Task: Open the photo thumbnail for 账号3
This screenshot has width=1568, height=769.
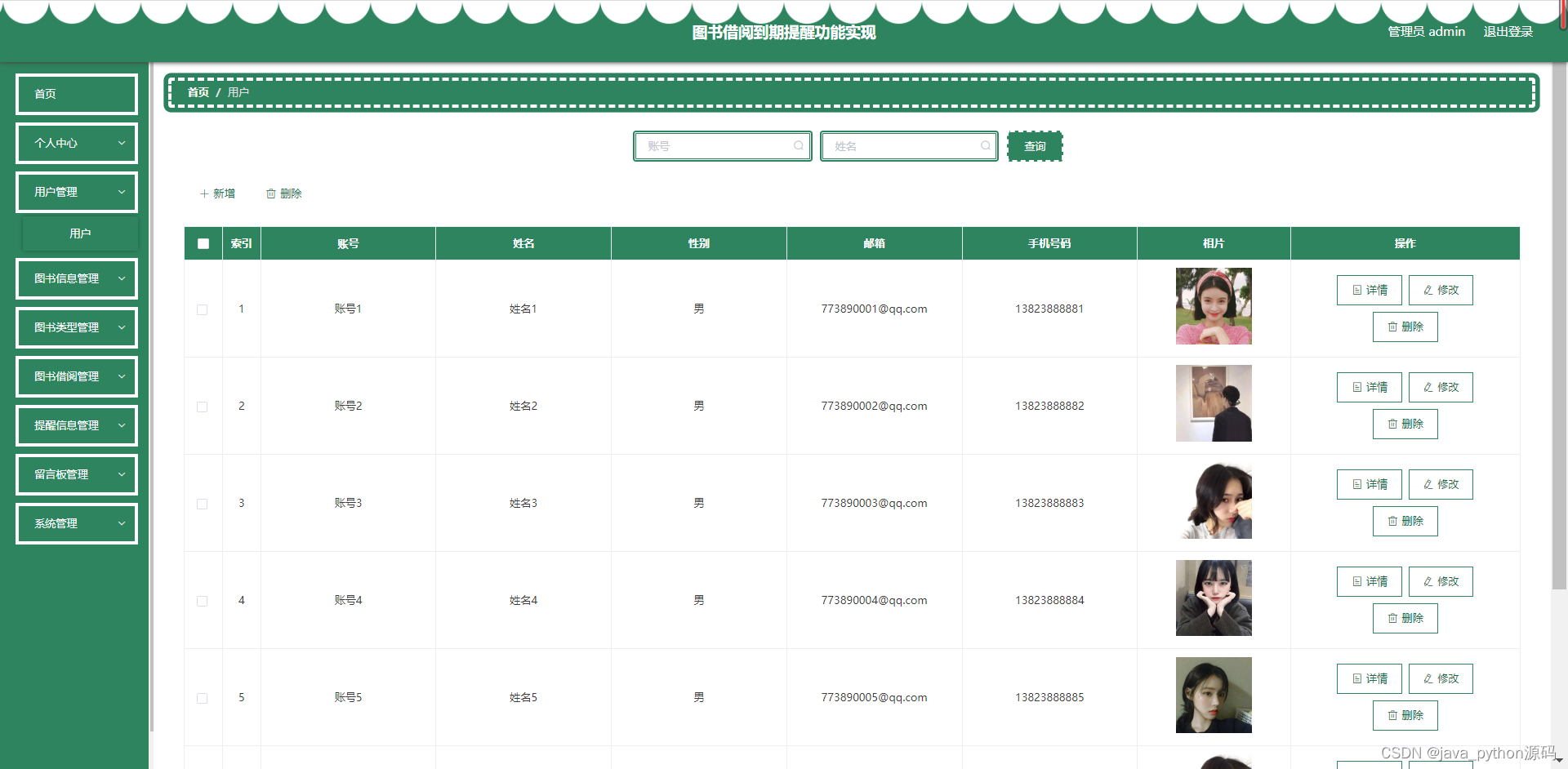Action: click(1214, 500)
